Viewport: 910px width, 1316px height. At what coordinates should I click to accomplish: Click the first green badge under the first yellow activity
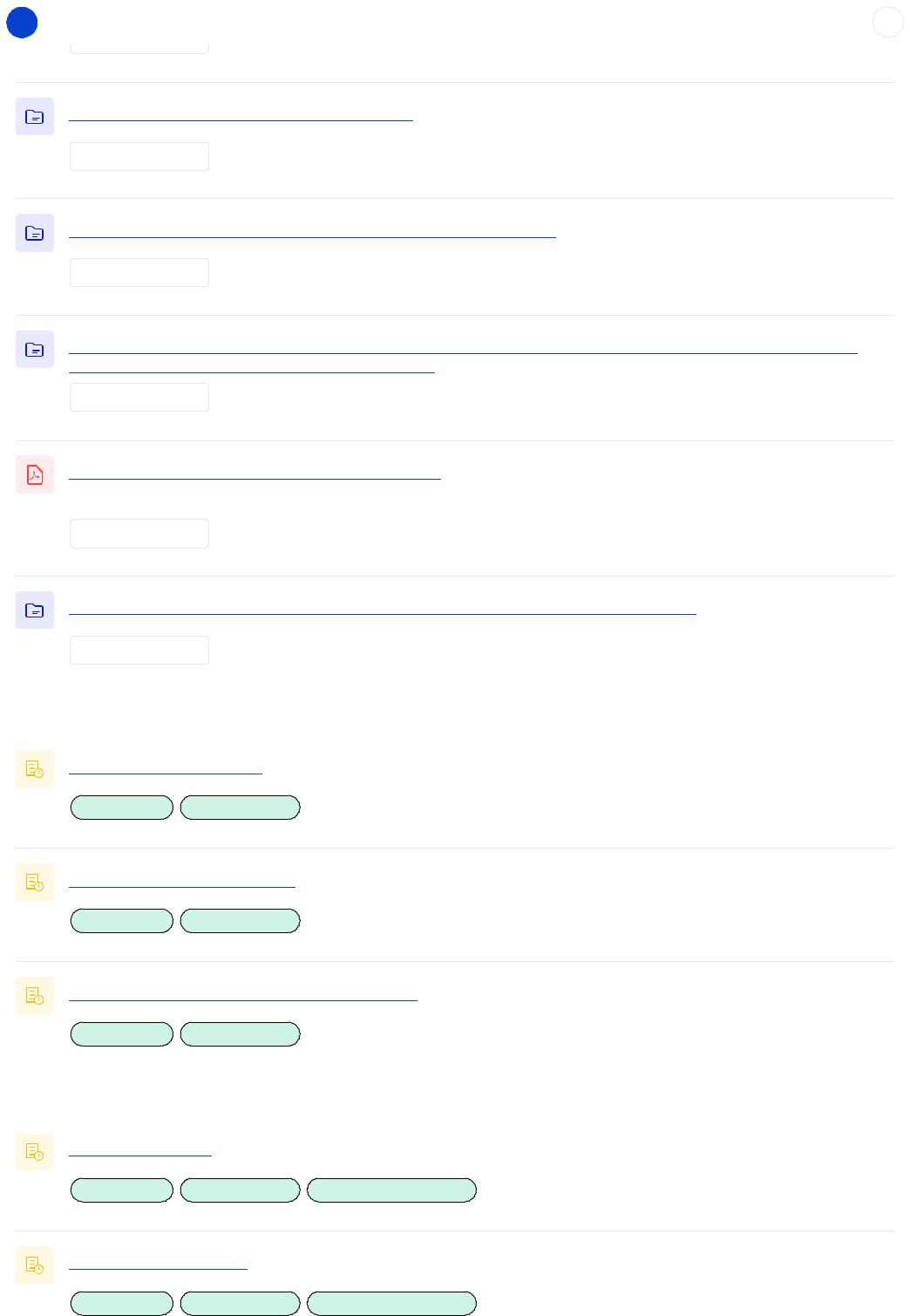coord(122,808)
